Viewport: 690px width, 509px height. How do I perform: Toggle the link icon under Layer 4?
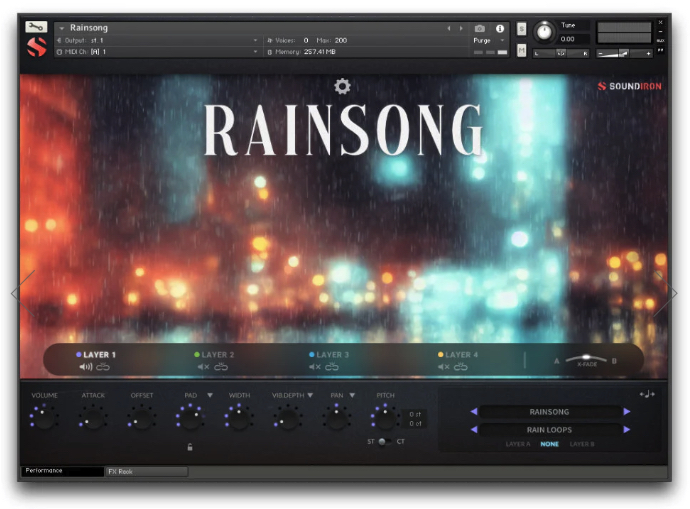[461, 366]
